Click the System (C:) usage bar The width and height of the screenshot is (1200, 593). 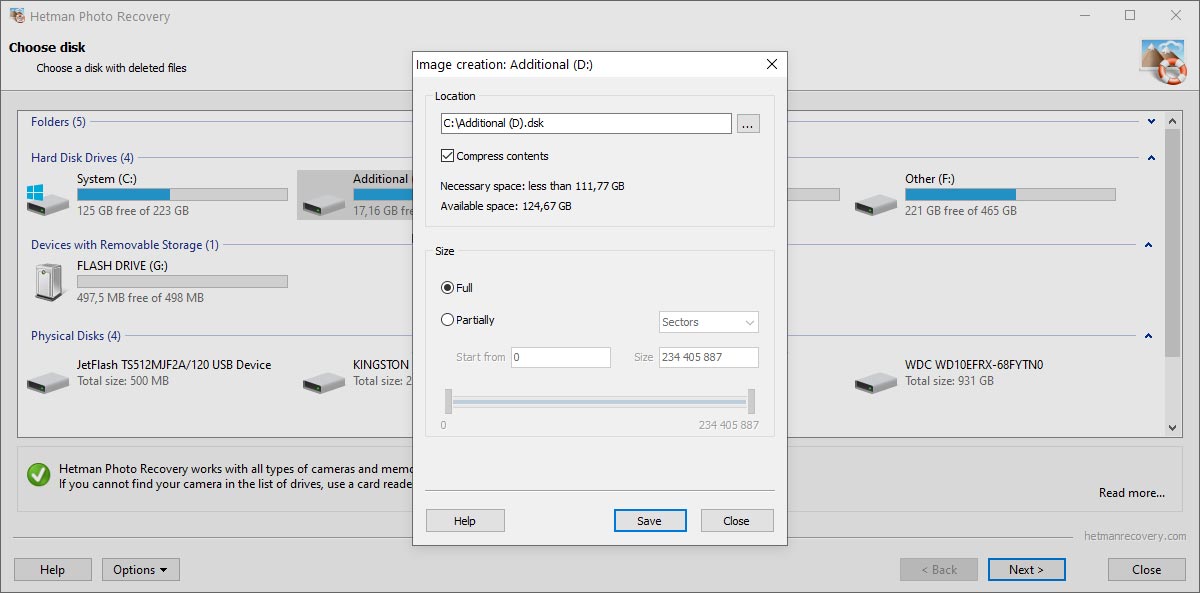(182, 195)
